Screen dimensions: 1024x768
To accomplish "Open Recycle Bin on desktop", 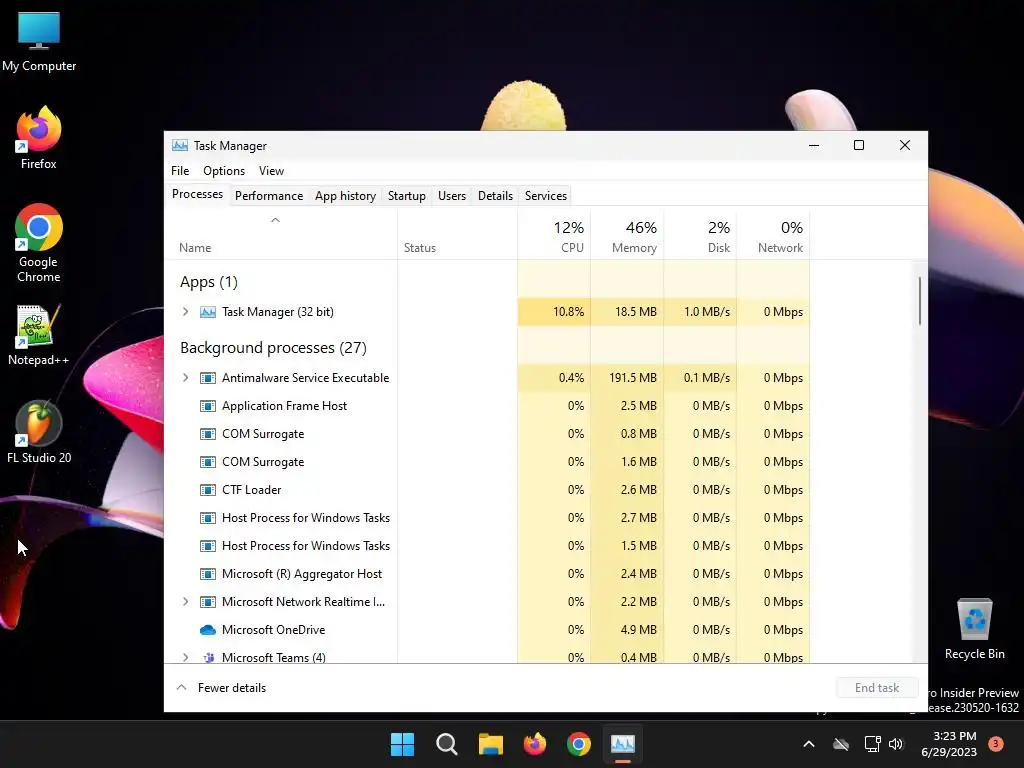I will pyautogui.click(x=974, y=629).
